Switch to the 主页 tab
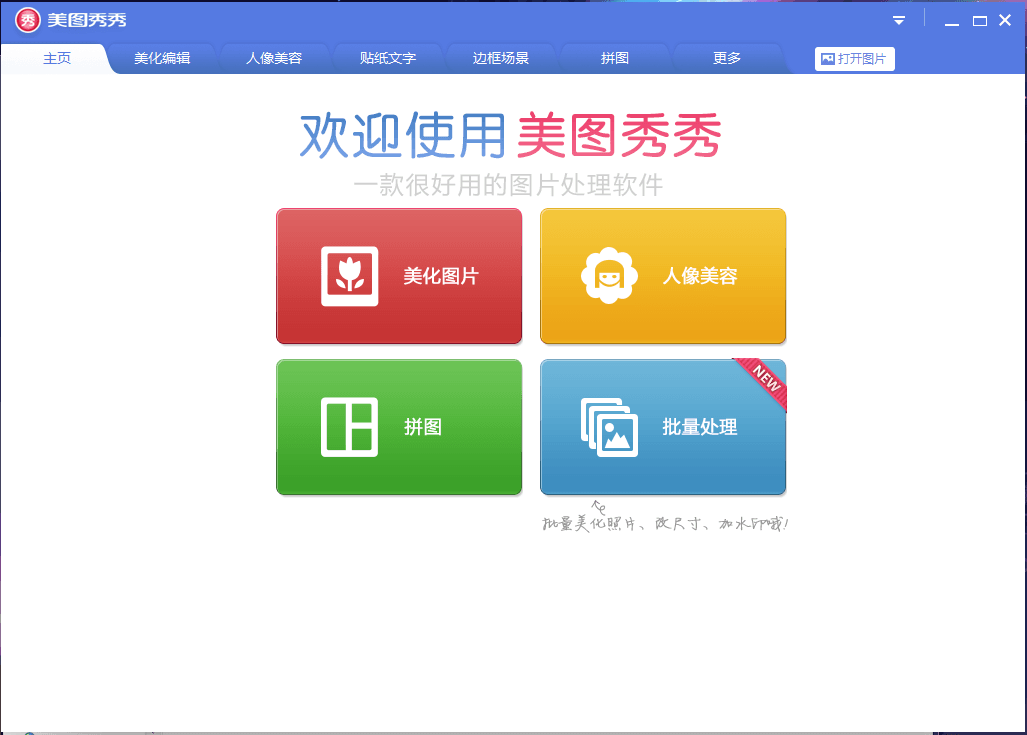The image size is (1027, 735). pyautogui.click(x=57, y=58)
